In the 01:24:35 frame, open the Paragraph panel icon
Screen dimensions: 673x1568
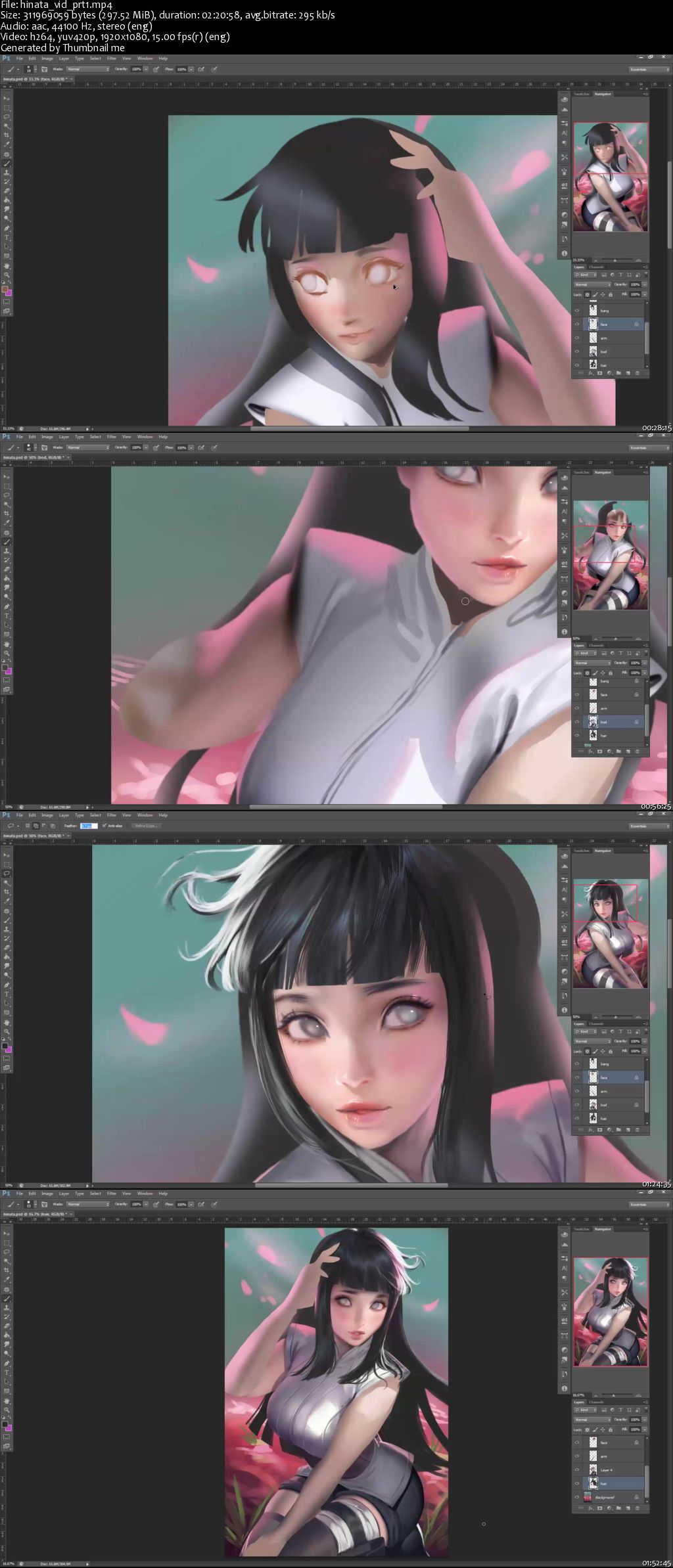click(565, 900)
